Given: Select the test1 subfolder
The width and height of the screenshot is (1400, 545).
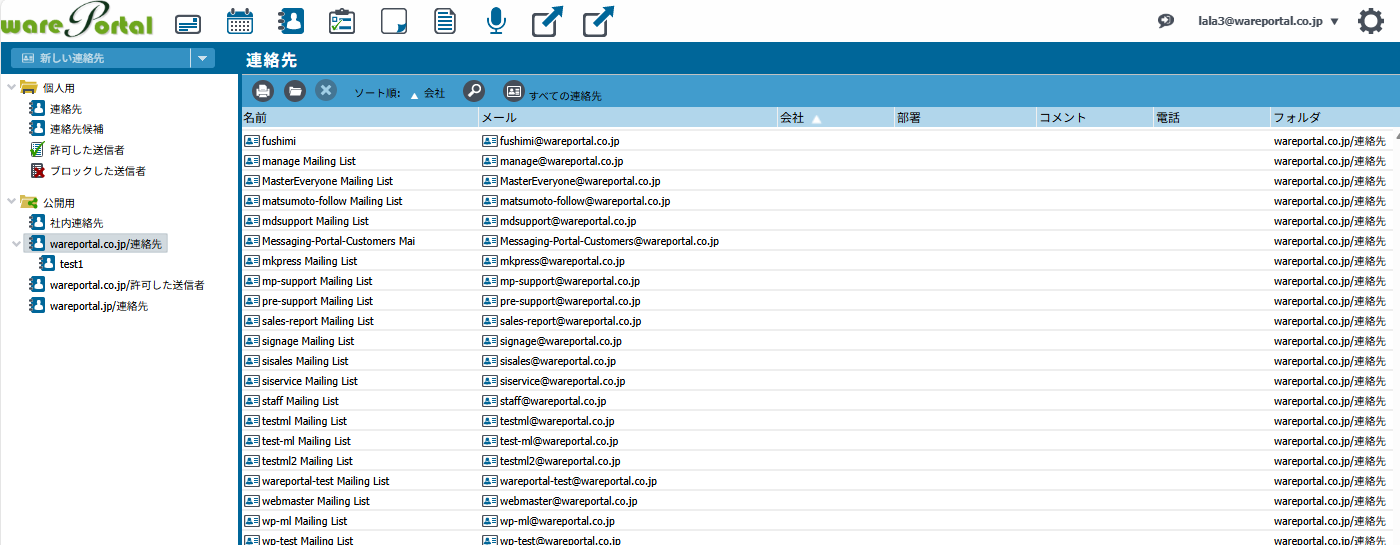Looking at the screenshot, I should (71, 264).
